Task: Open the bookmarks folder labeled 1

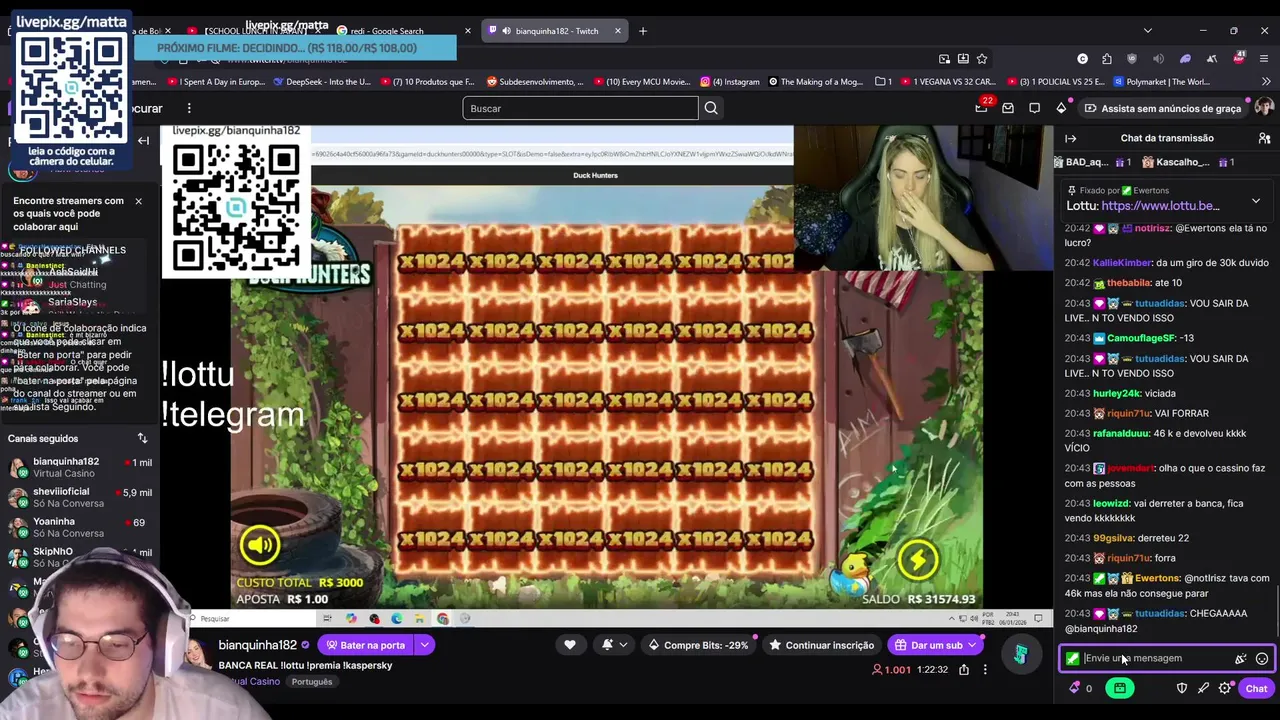Action: click(x=883, y=82)
